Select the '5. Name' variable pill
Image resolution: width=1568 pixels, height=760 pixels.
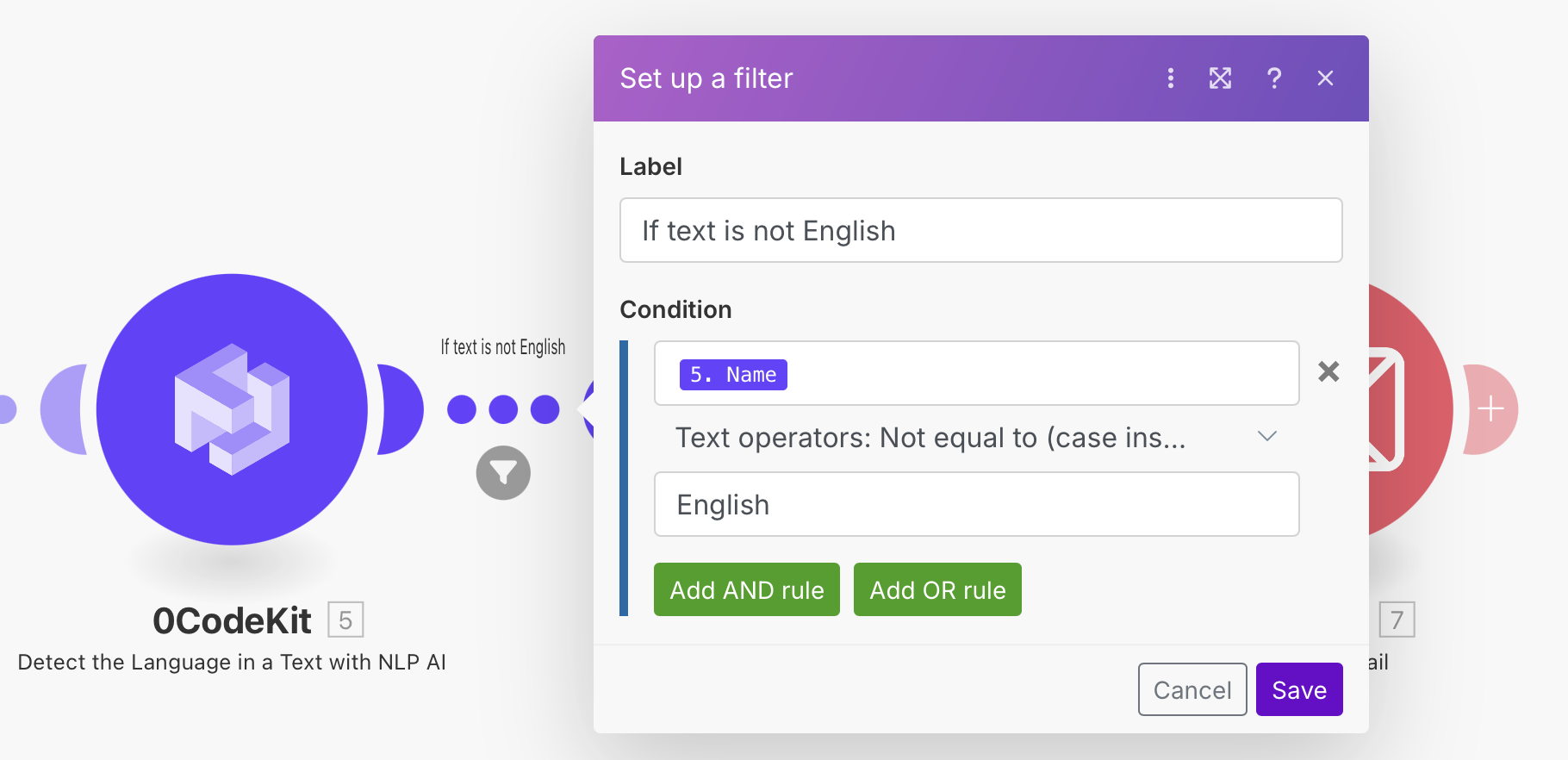(733, 375)
